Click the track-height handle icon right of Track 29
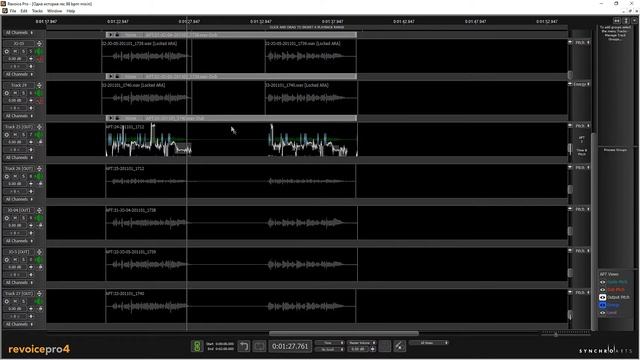The width and height of the screenshot is (640, 360). 570,84
